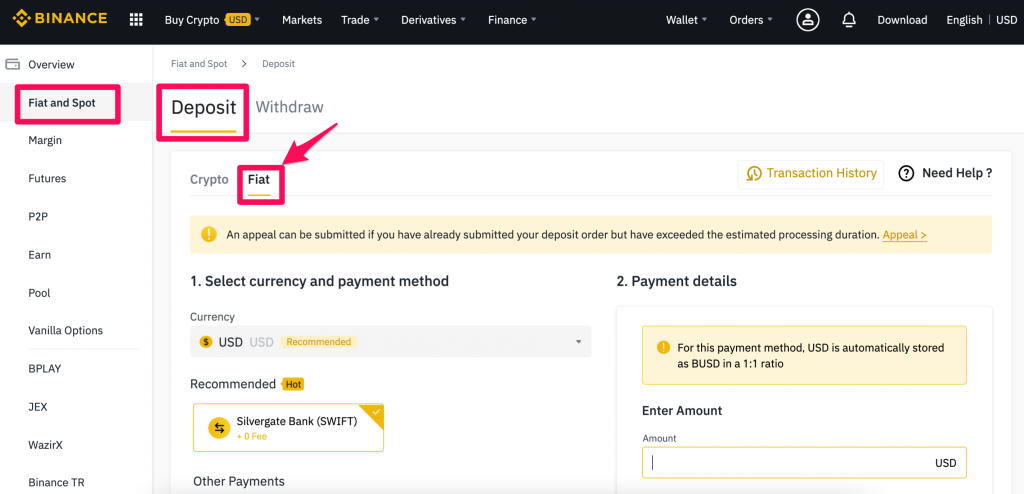Image resolution: width=1024 pixels, height=494 pixels.
Task: Switch to the Withdraw tab
Action: pos(289,107)
